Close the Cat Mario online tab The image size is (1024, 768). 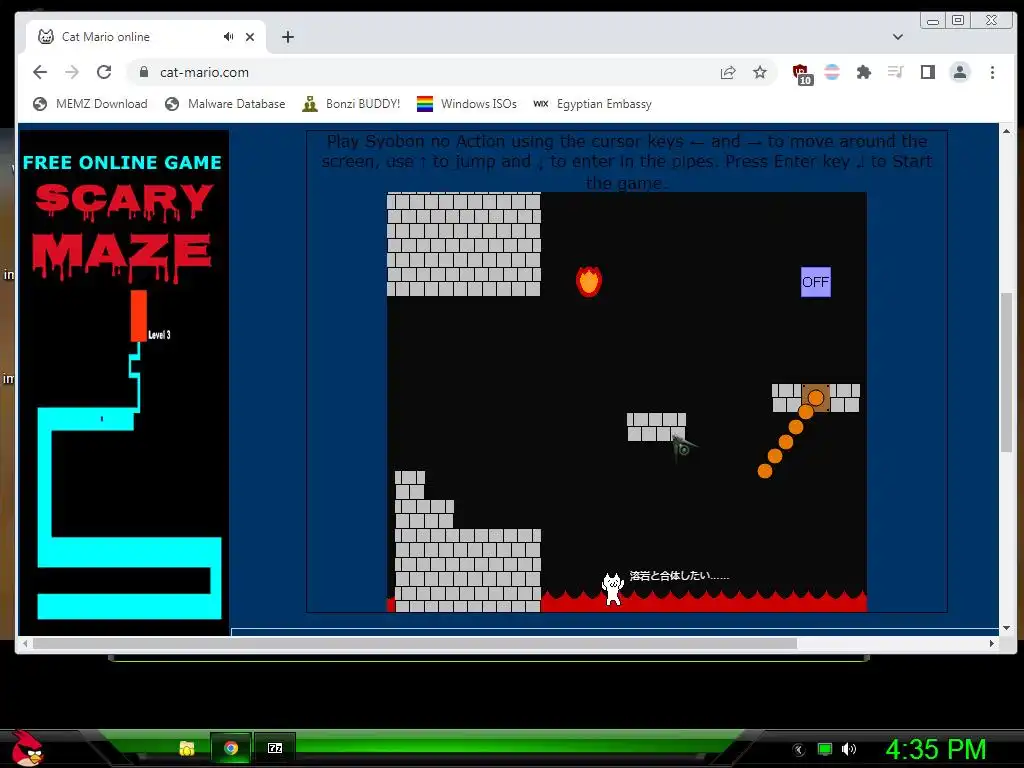[249, 37]
